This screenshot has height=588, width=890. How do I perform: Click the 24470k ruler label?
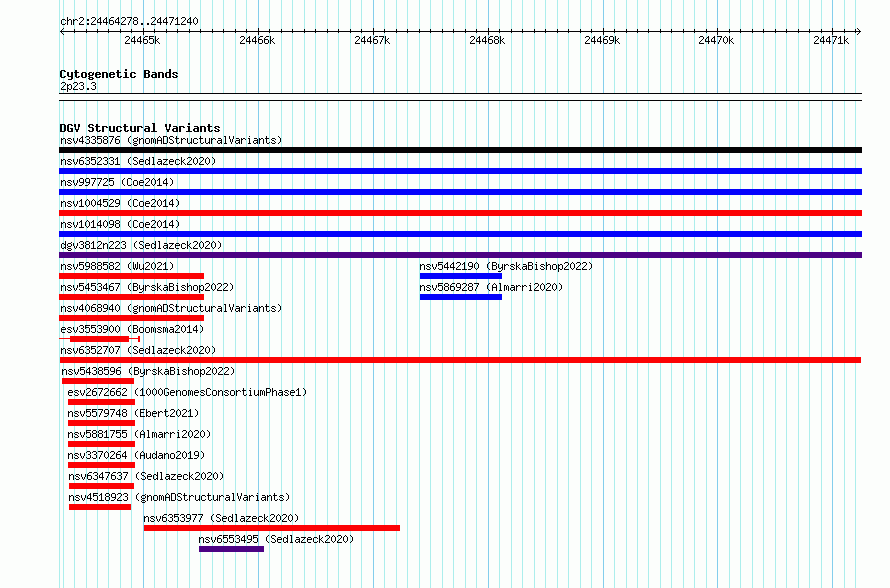point(716,40)
